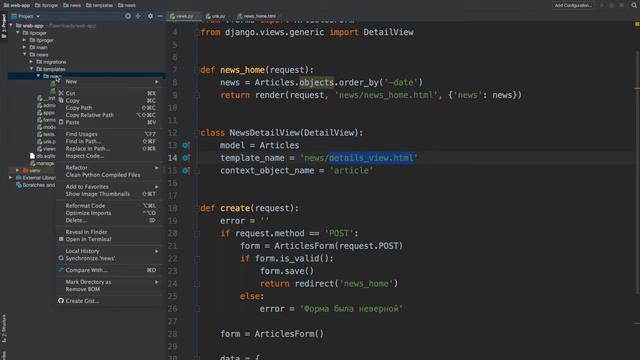This screenshot has width=640, height=360.
Task: Select Copy Path in context menu
Action: 109,108
